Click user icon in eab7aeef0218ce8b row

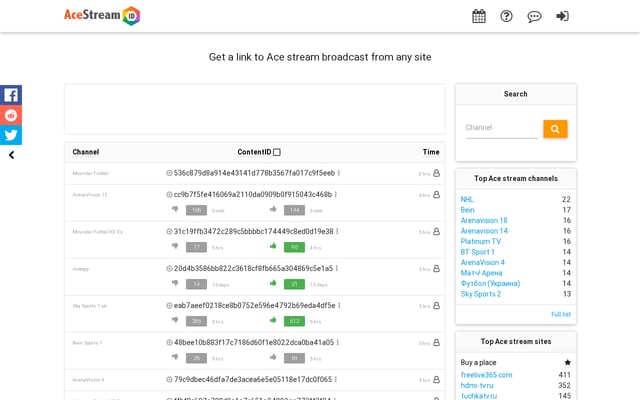[436, 306]
